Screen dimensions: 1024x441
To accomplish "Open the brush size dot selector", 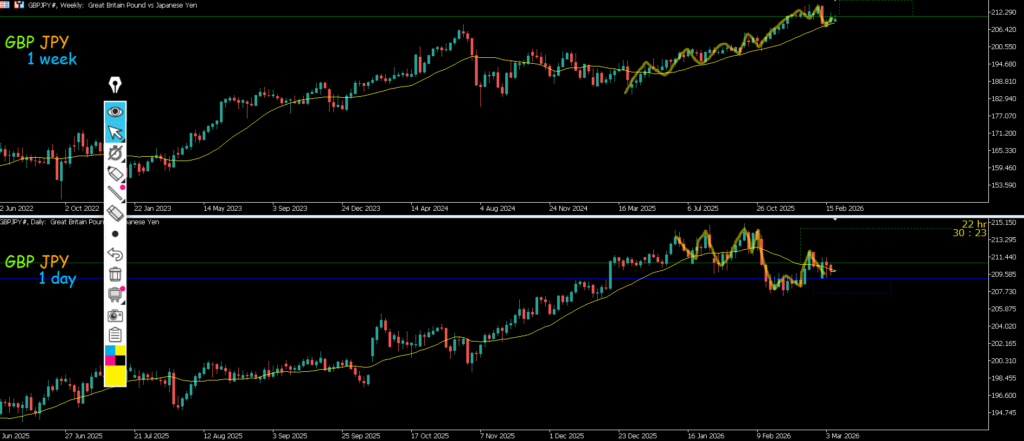I will (x=115, y=234).
